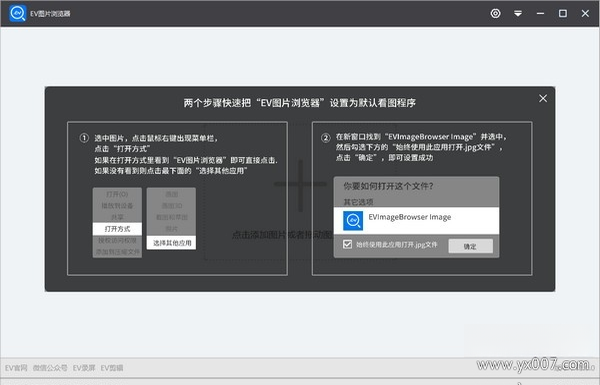Open the EV官网 link in footer
This screenshot has width=600, height=385.
coord(16,368)
